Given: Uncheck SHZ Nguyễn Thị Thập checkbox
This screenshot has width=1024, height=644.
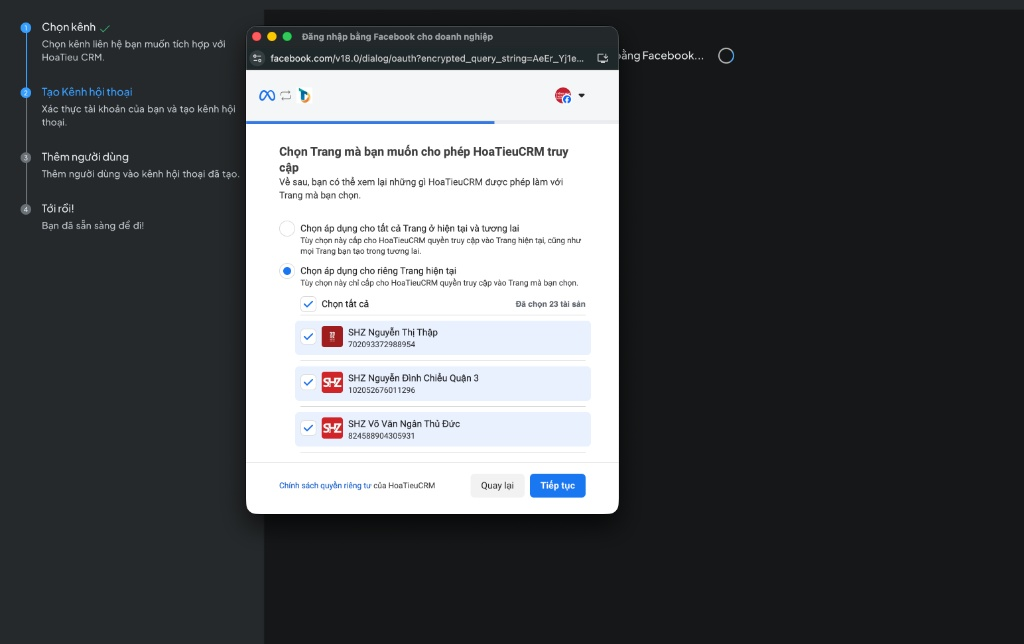Looking at the screenshot, I should pos(308,337).
